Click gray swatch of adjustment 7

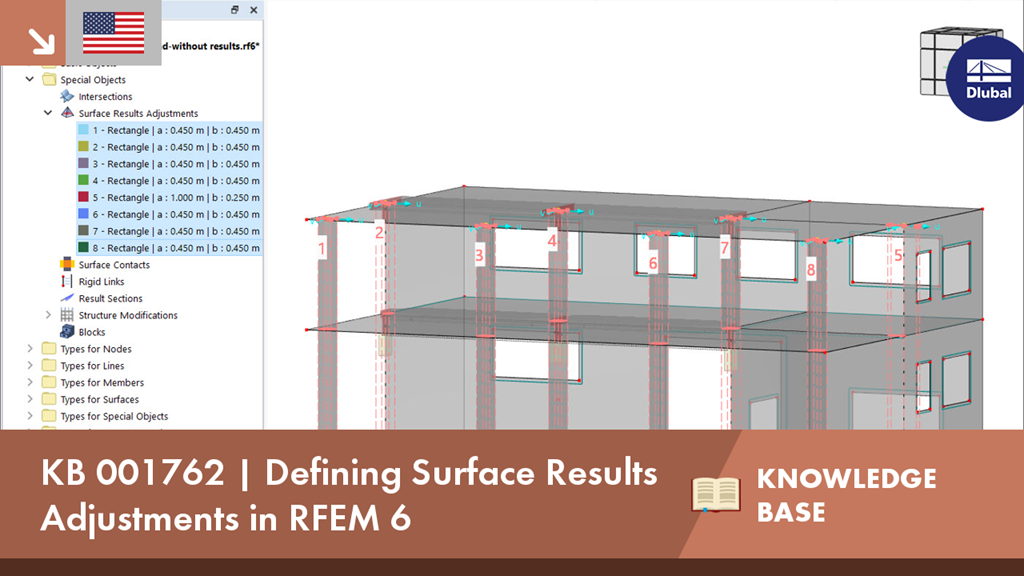tap(84, 231)
